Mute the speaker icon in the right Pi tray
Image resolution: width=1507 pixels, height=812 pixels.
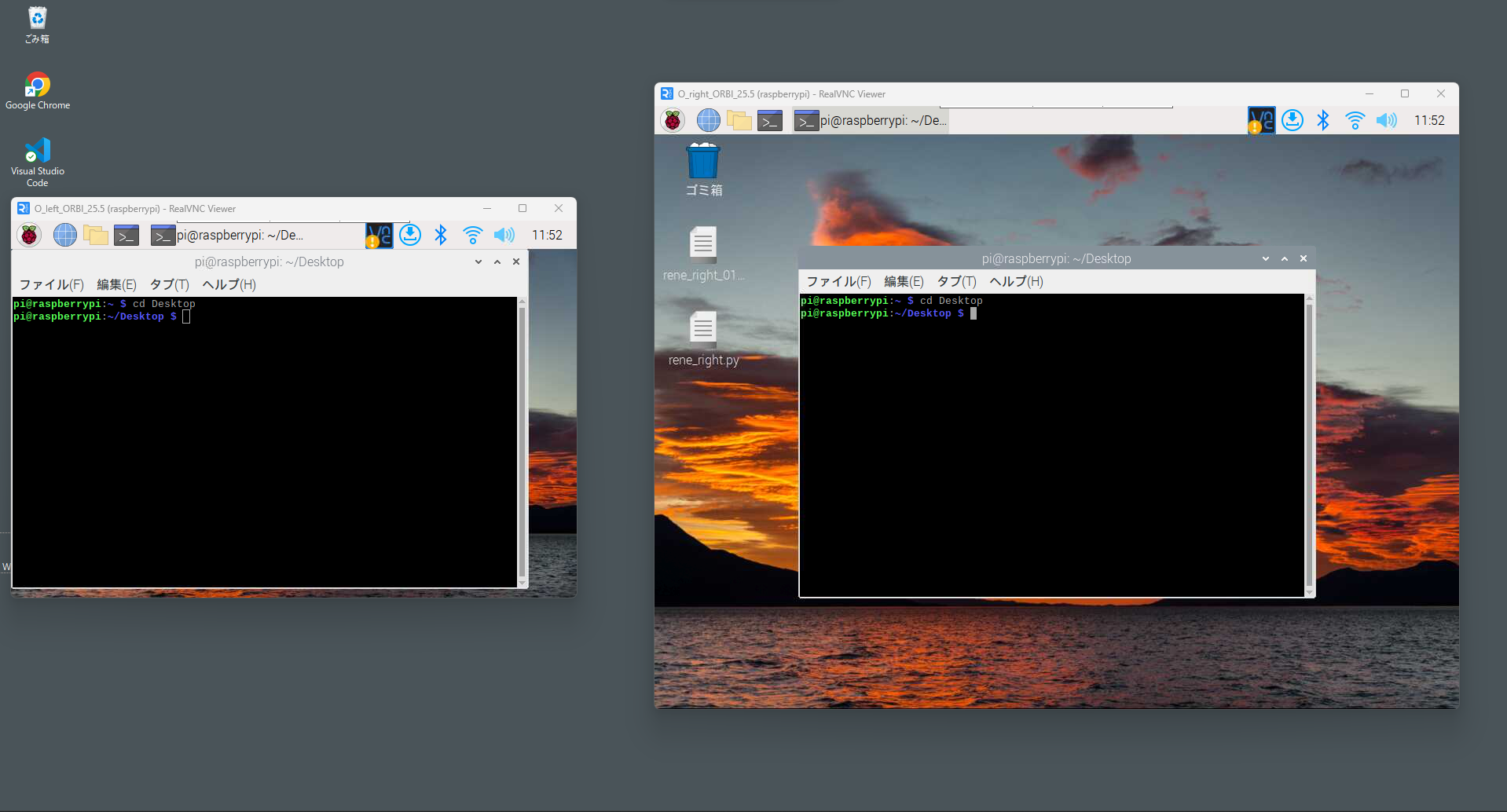click(1386, 120)
